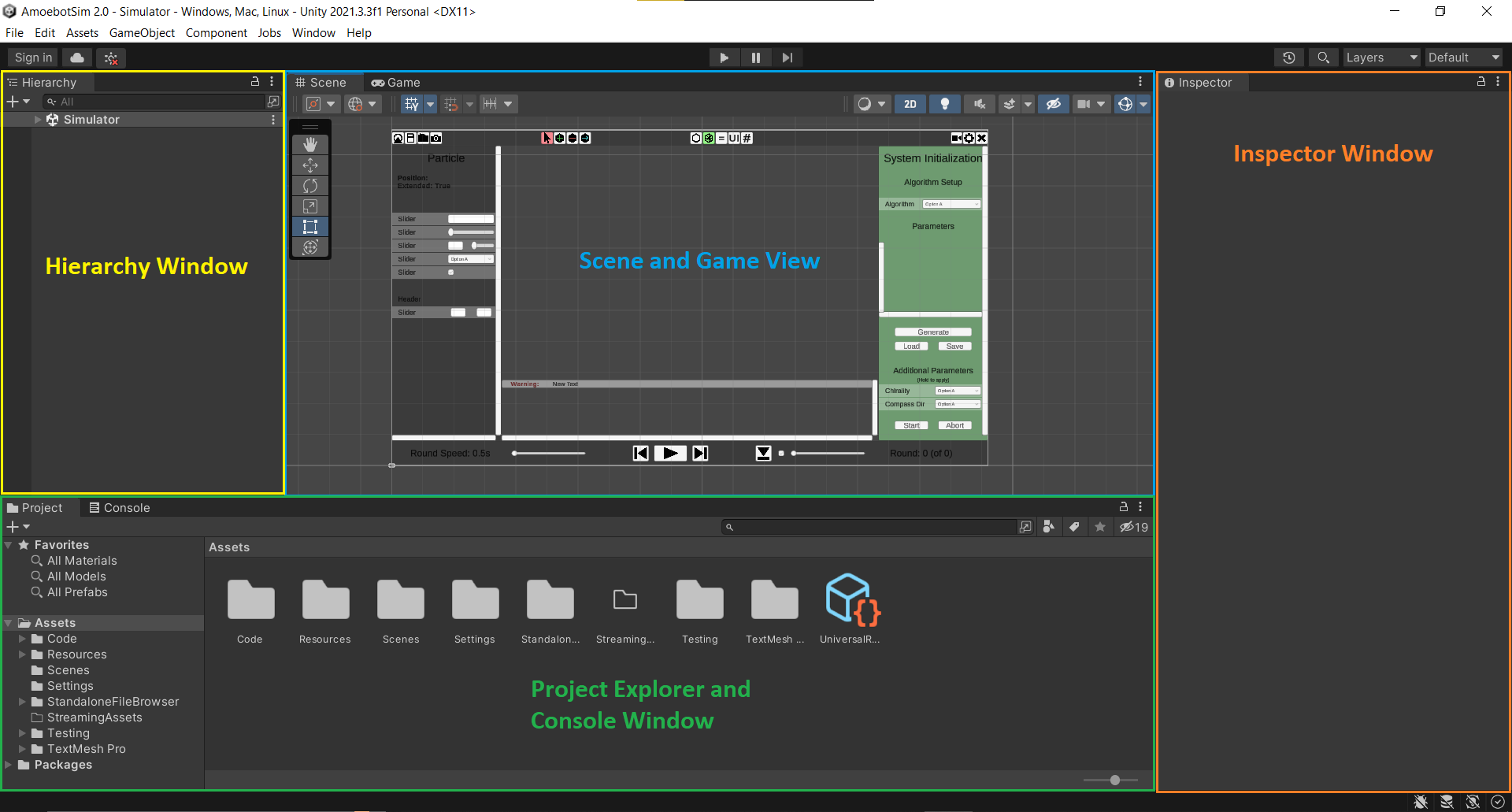Click the Project panel search field
The width and height of the screenshot is (1512, 812).
[870, 527]
